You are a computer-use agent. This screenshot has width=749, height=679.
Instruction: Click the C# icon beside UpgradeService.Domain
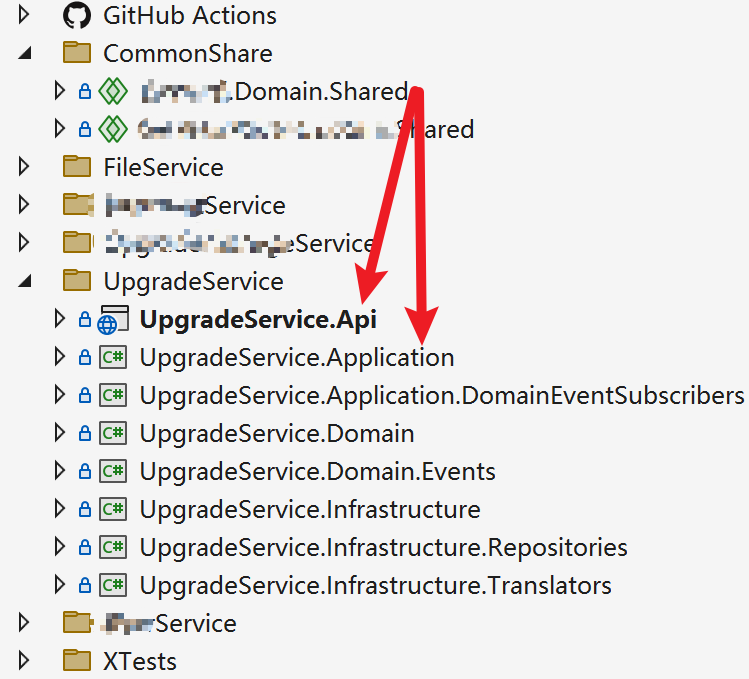pos(112,434)
